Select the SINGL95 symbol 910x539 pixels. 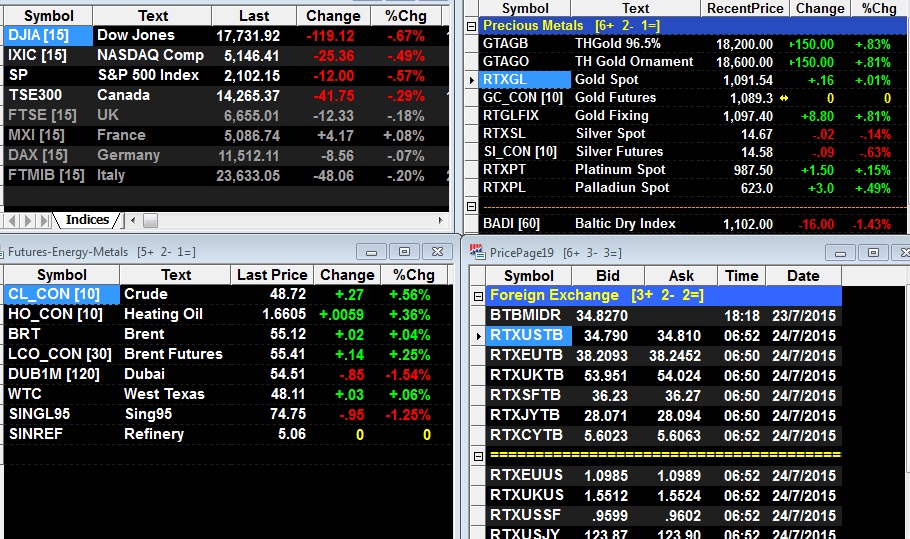(62, 414)
